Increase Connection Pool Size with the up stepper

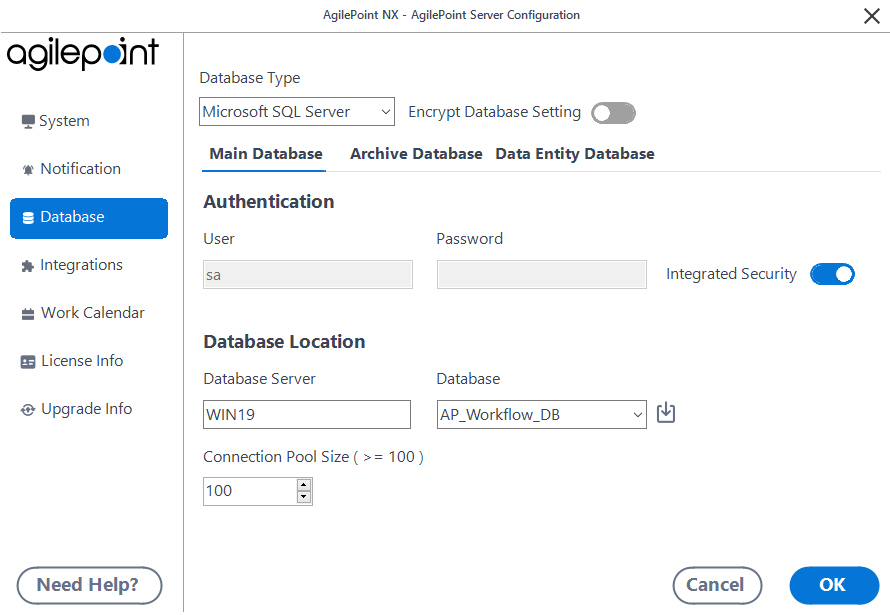pyautogui.click(x=303, y=485)
